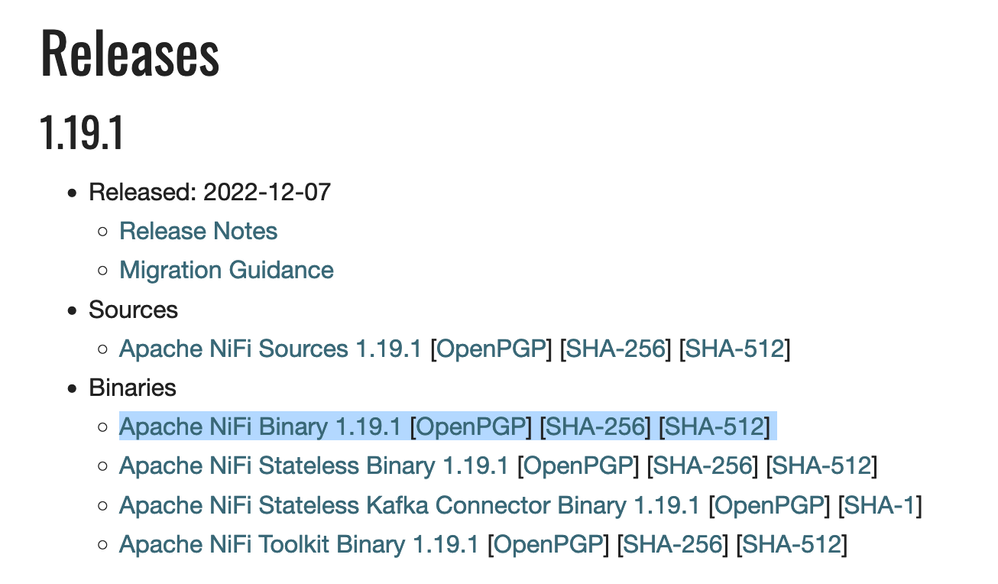998x584 pixels.
Task: Open SHA-256 checksum for NiFi Binary
Action: click(596, 427)
